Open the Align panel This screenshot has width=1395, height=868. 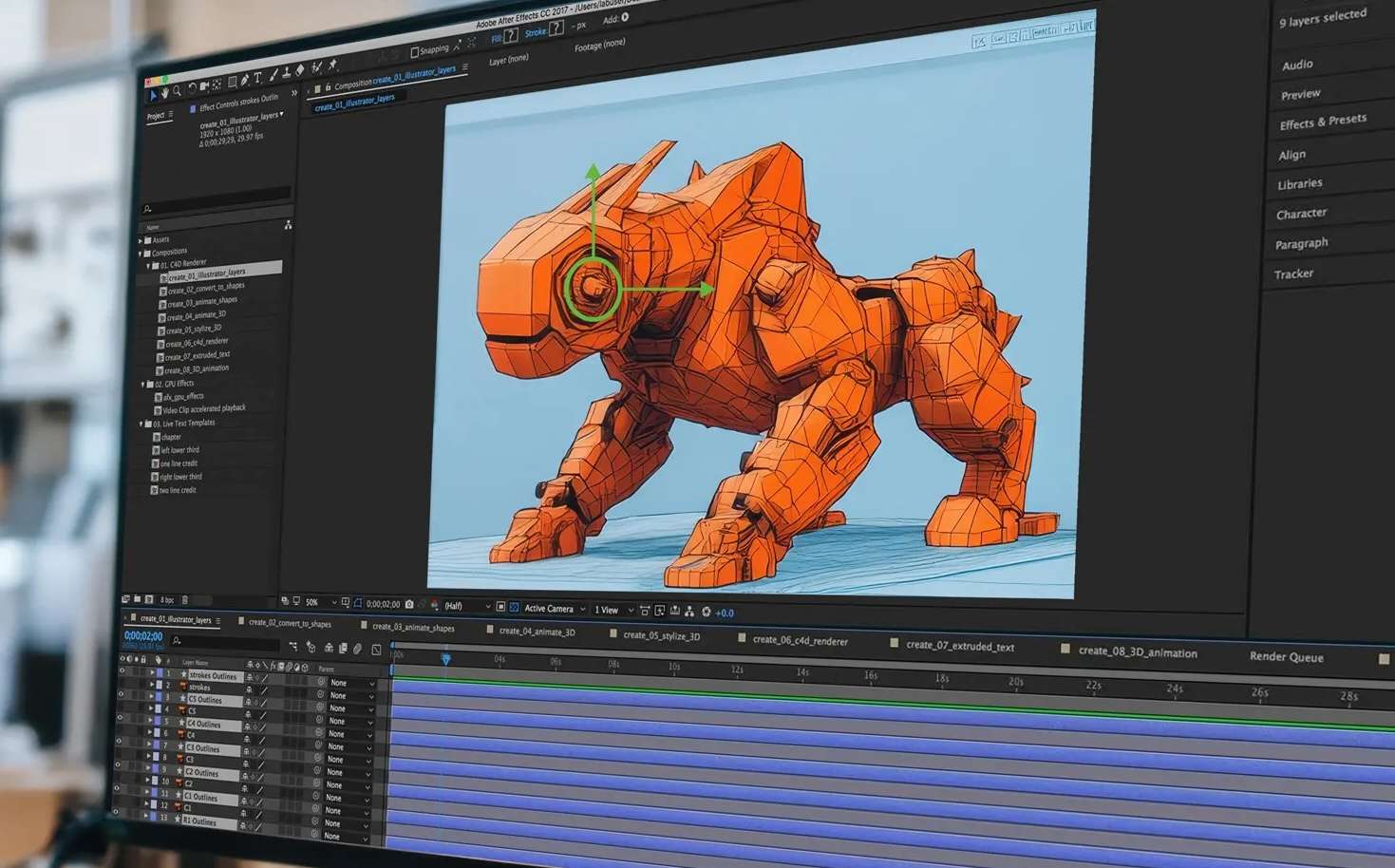click(x=1291, y=155)
